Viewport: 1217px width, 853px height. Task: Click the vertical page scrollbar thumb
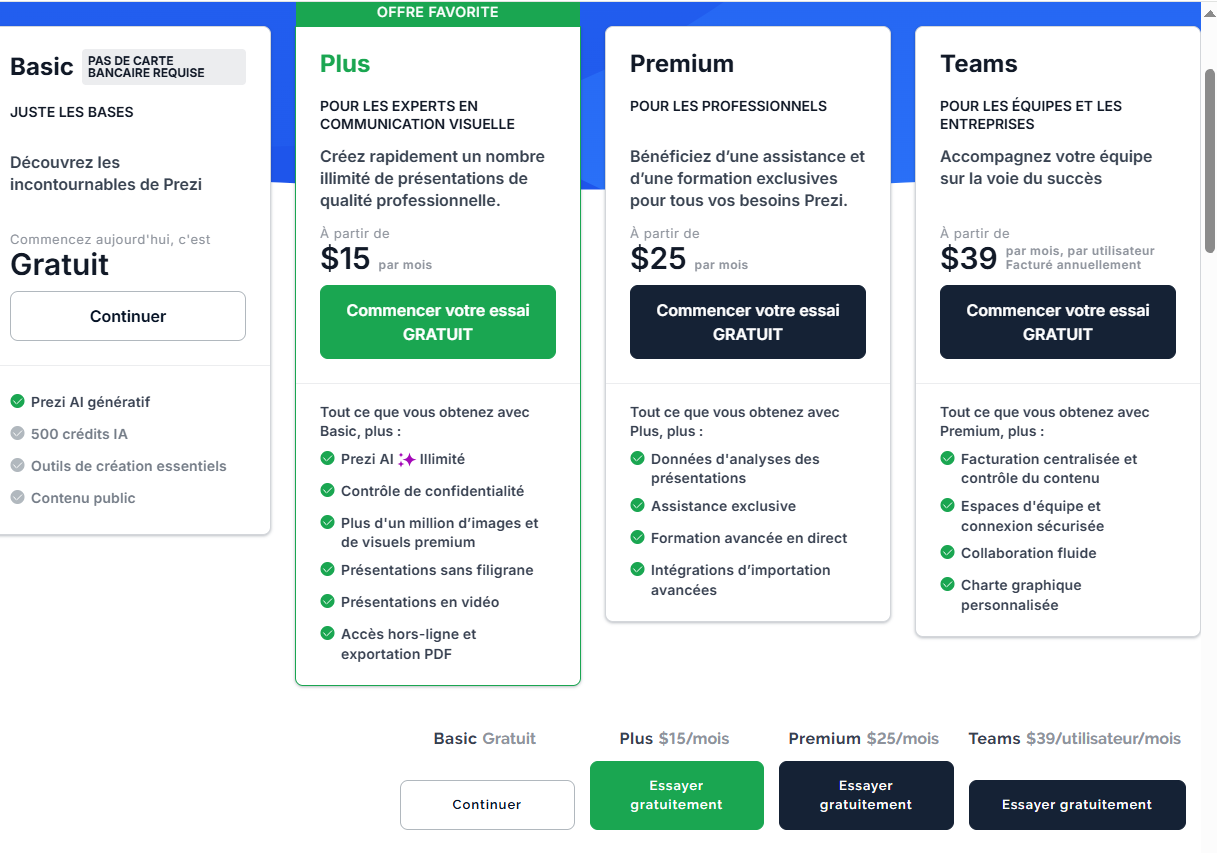pos(1210,160)
